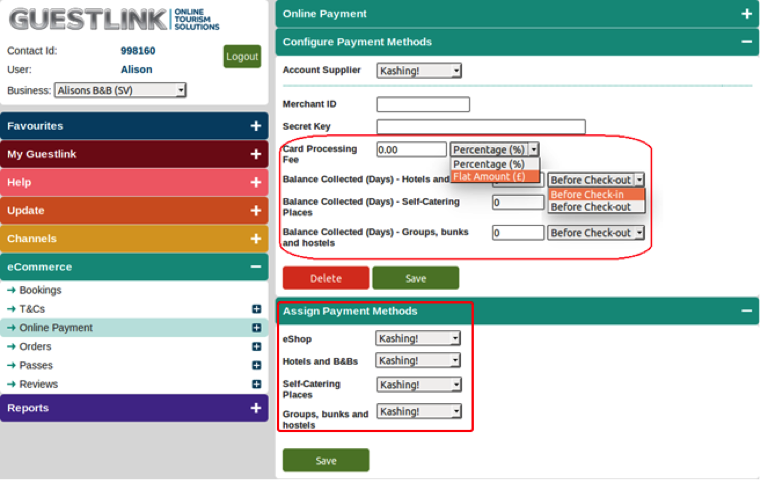Open Help menu section
Image resolution: width=760 pixels, height=480 pixels.
(134, 182)
